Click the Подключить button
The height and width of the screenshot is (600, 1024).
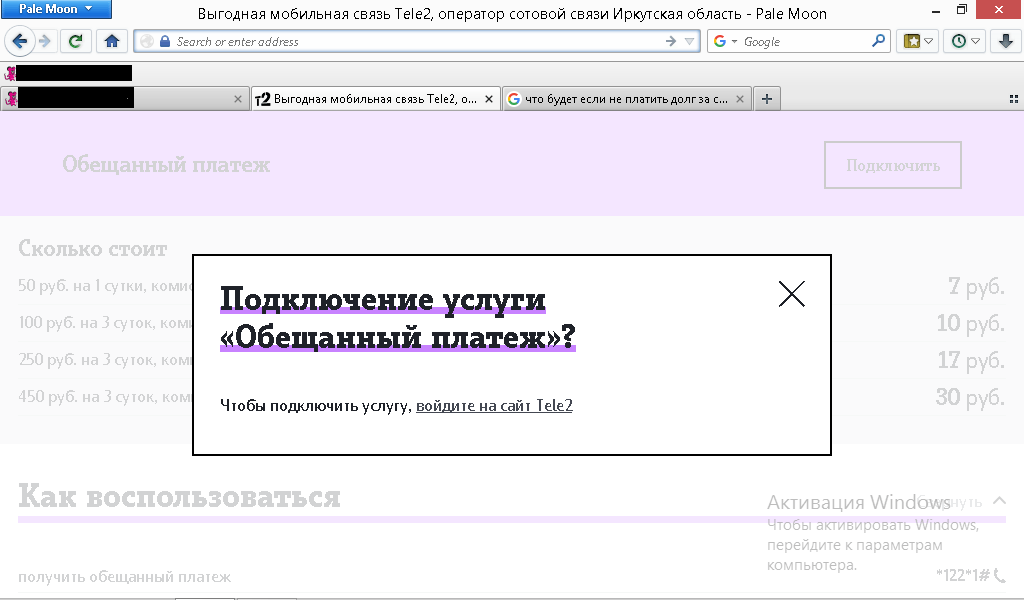tap(893, 165)
